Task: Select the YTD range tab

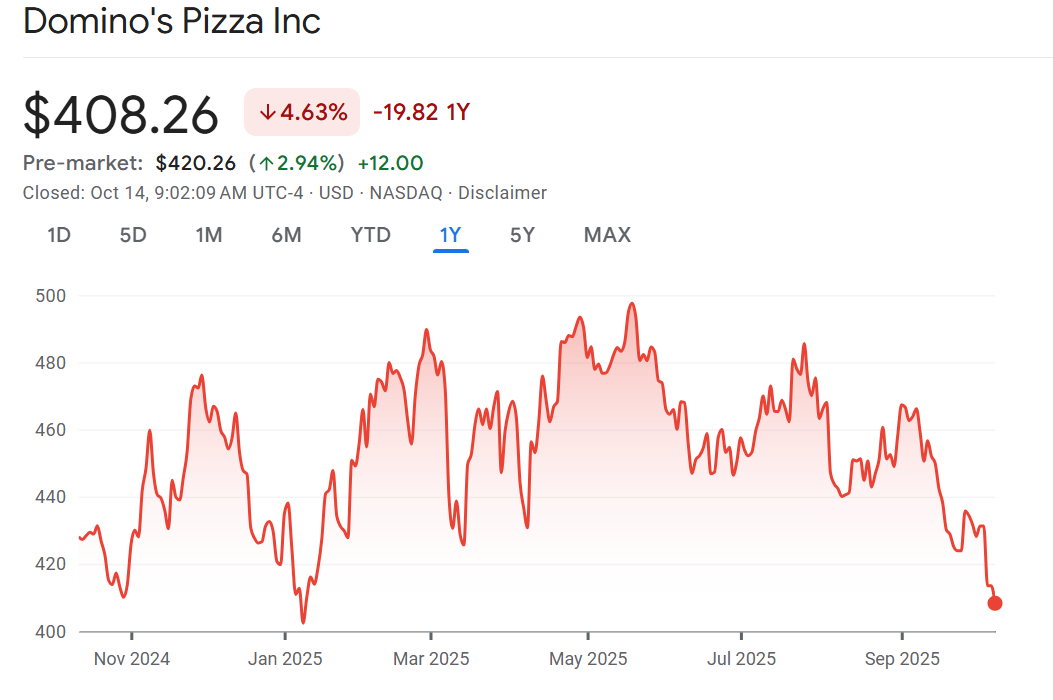Action: (370, 235)
